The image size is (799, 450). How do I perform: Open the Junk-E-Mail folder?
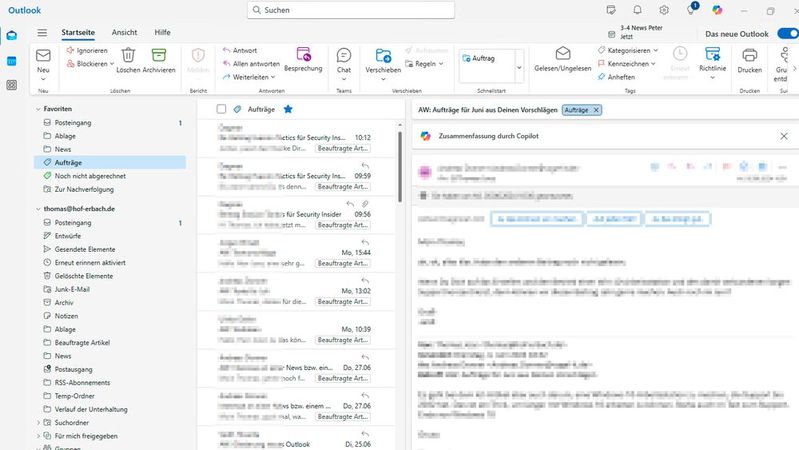110,289
